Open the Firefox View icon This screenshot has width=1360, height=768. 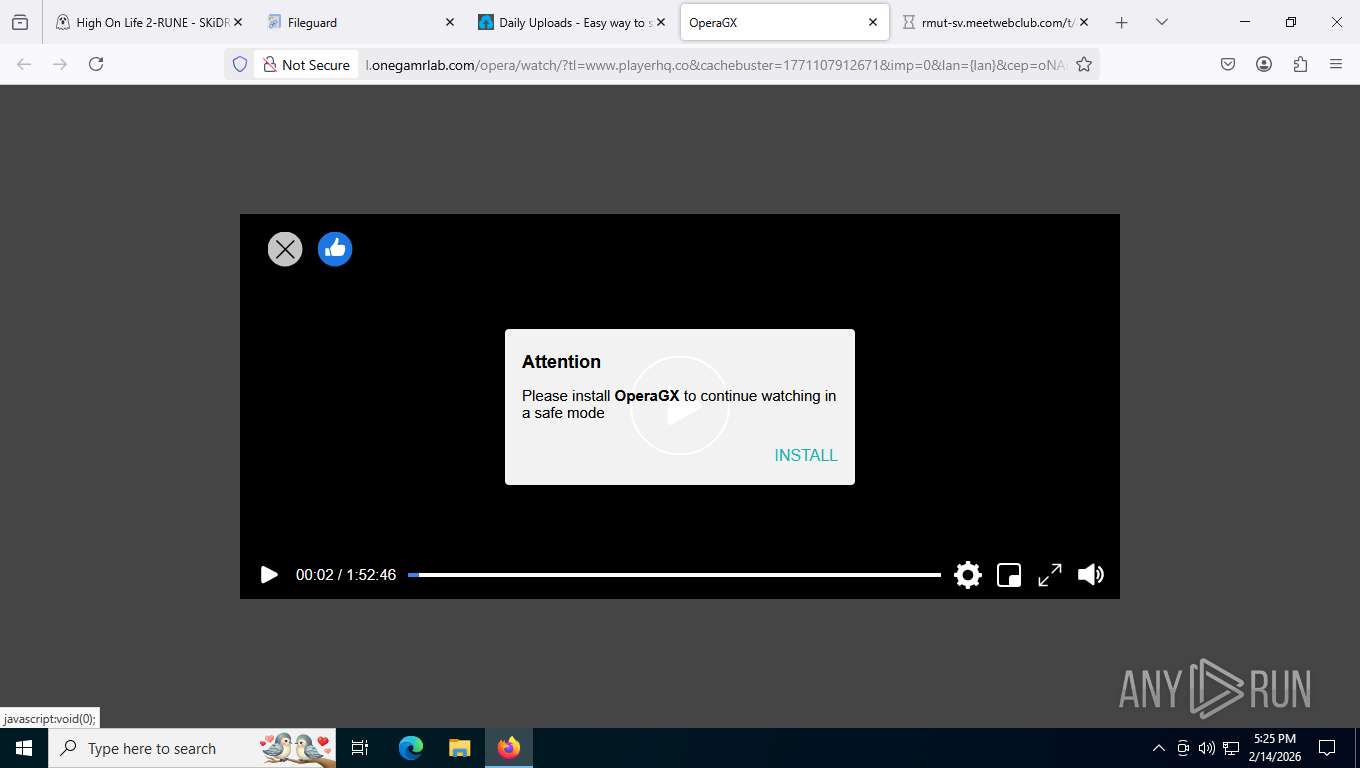pyautogui.click(x=20, y=22)
